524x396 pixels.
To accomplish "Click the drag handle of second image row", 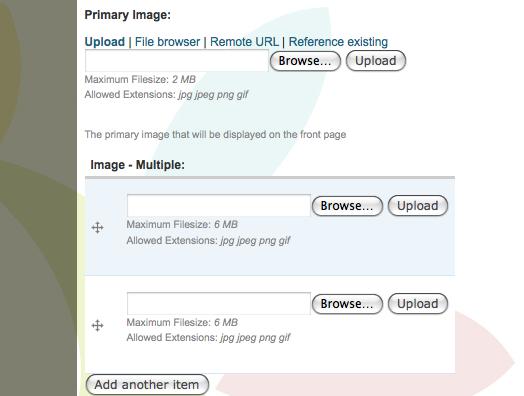I will [x=98, y=325].
